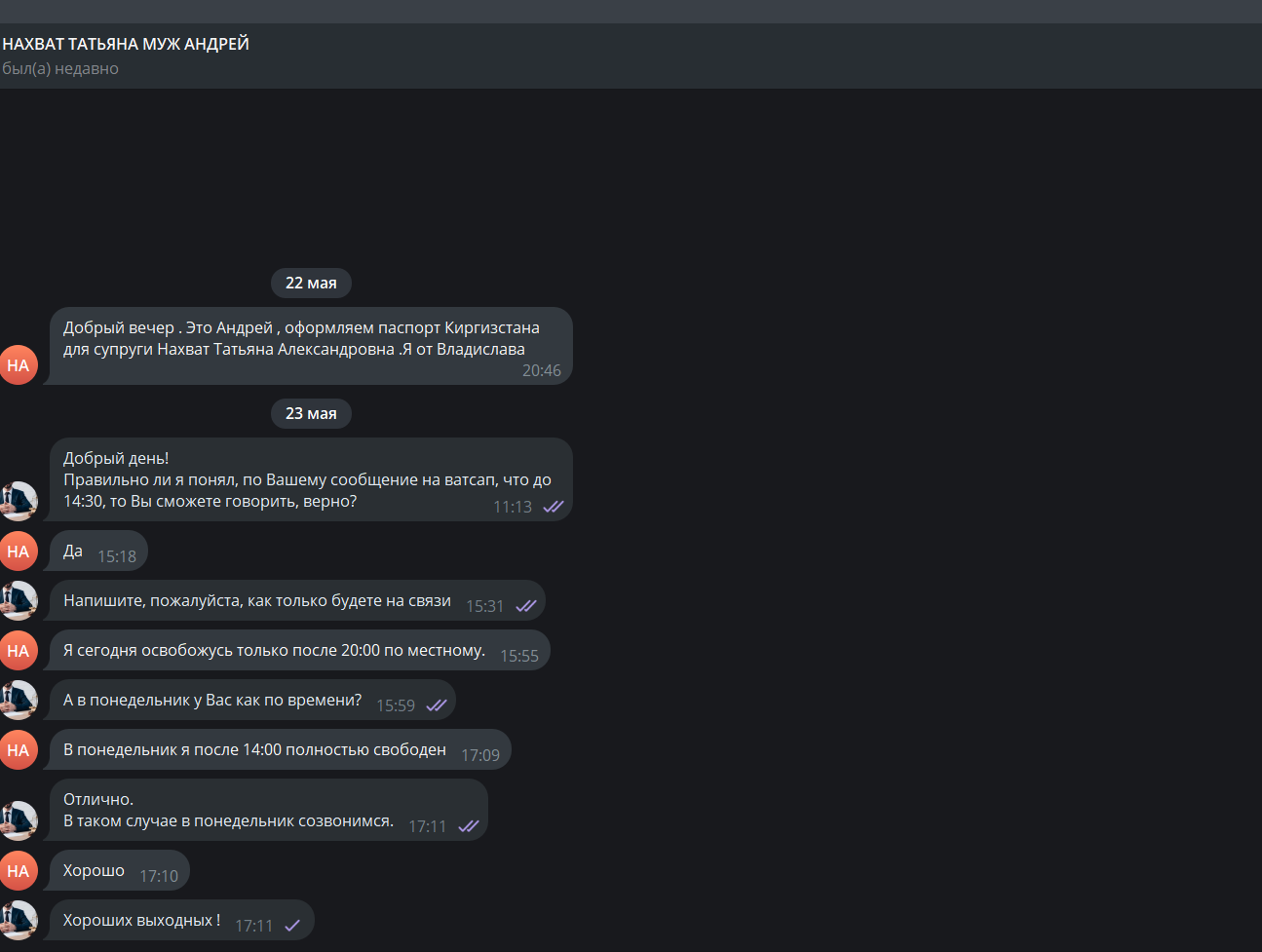Image resolution: width=1262 pixels, height=952 pixels.
Task: Click profile photo beside 'Отлично.' message
Action: pyautogui.click(x=19, y=821)
